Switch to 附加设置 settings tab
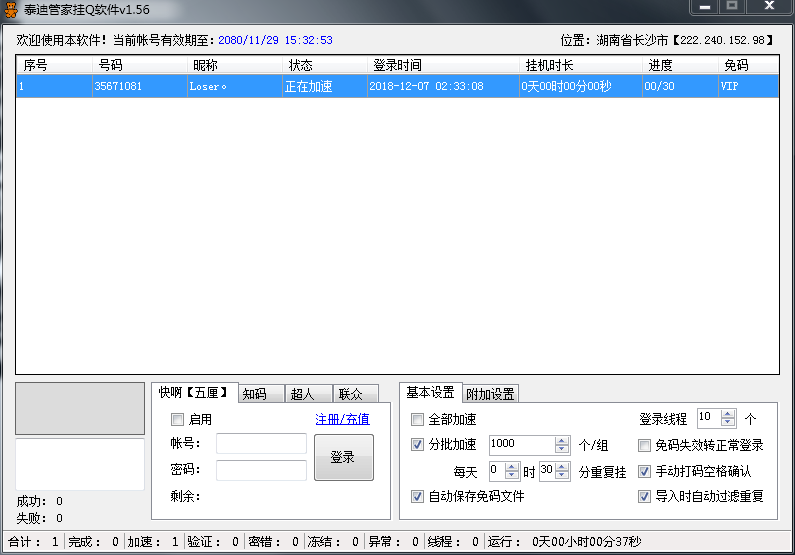This screenshot has width=795, height=555. [x=491, y=394]
